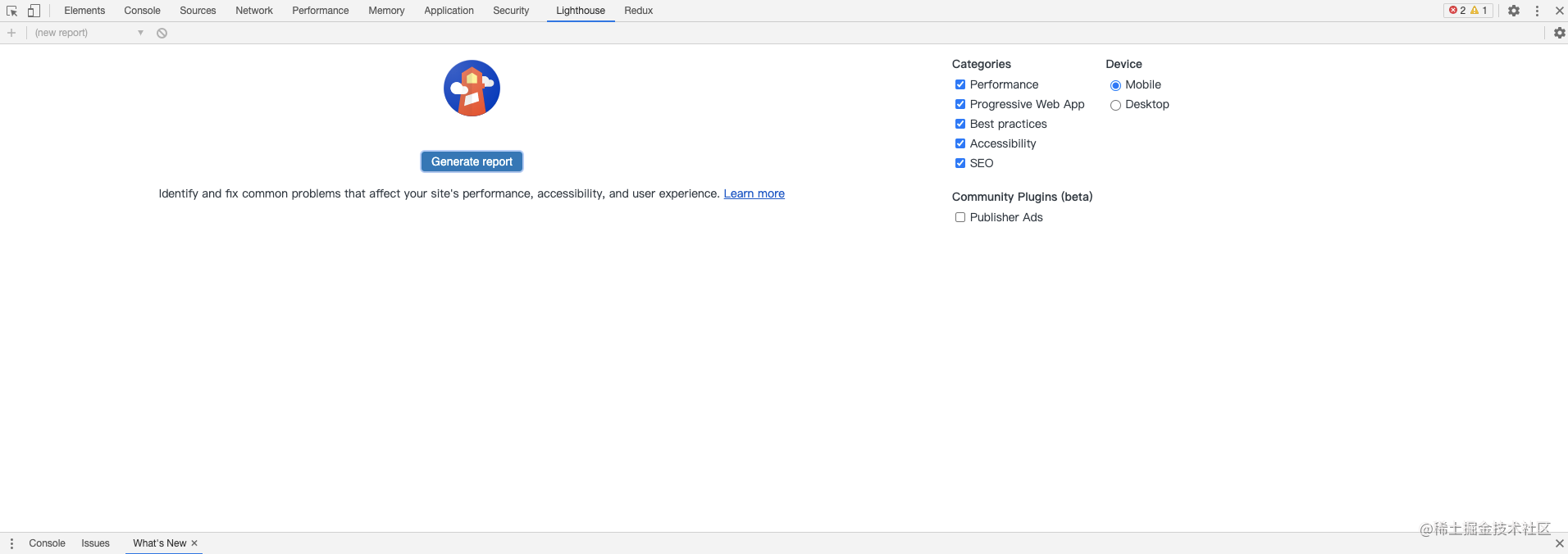Screen dimensions: 1568x554
Task: Enable the Publisher Ads plugin
Action: tap(959, 217)
